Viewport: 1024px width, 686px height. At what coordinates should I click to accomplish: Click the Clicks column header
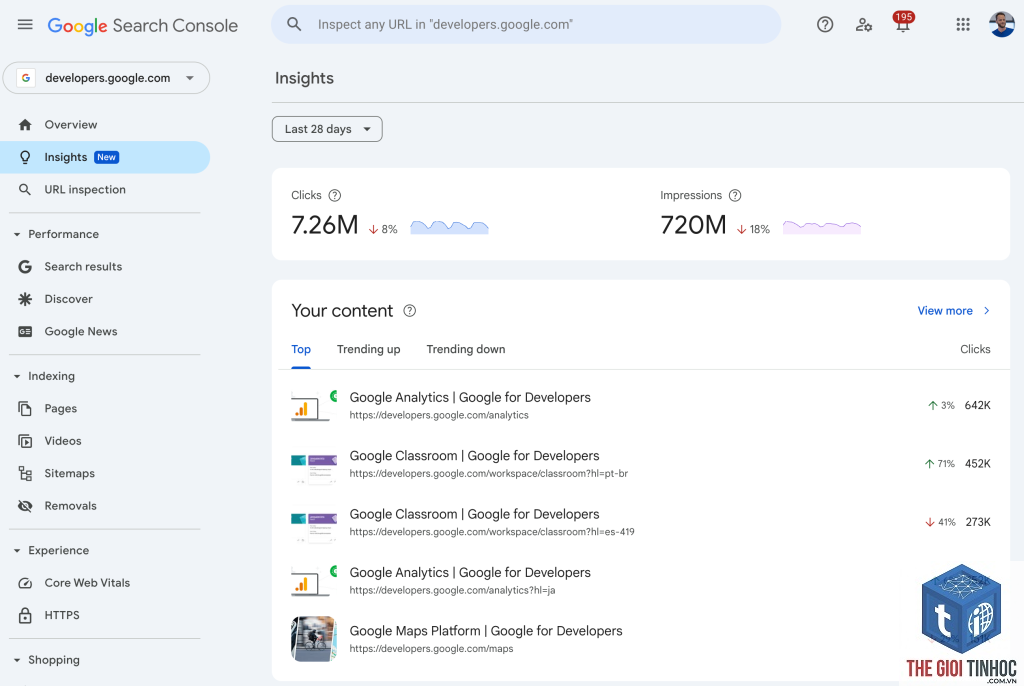(x=975, y=350)
